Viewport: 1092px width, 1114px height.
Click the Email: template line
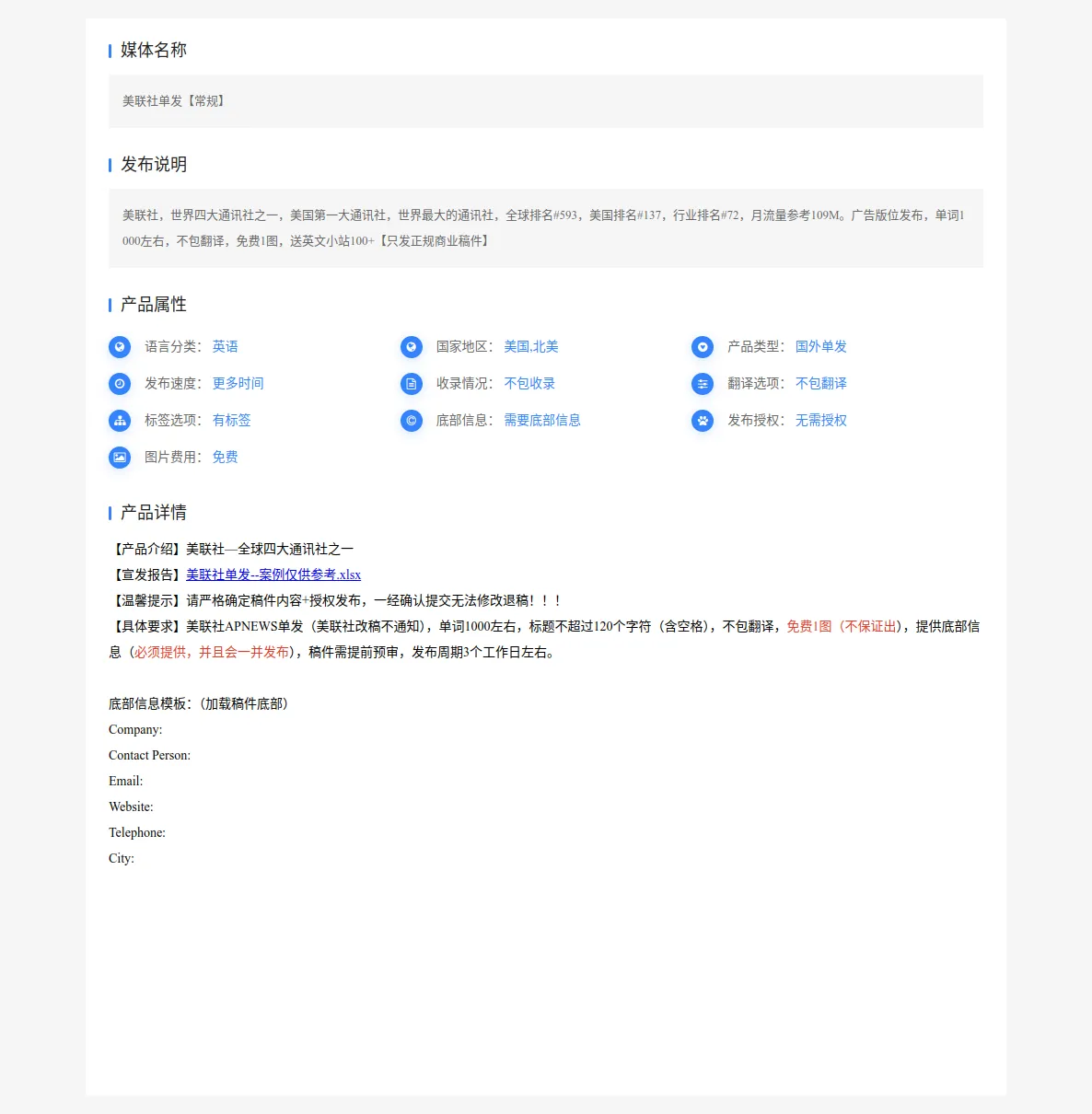click(126, 781)
